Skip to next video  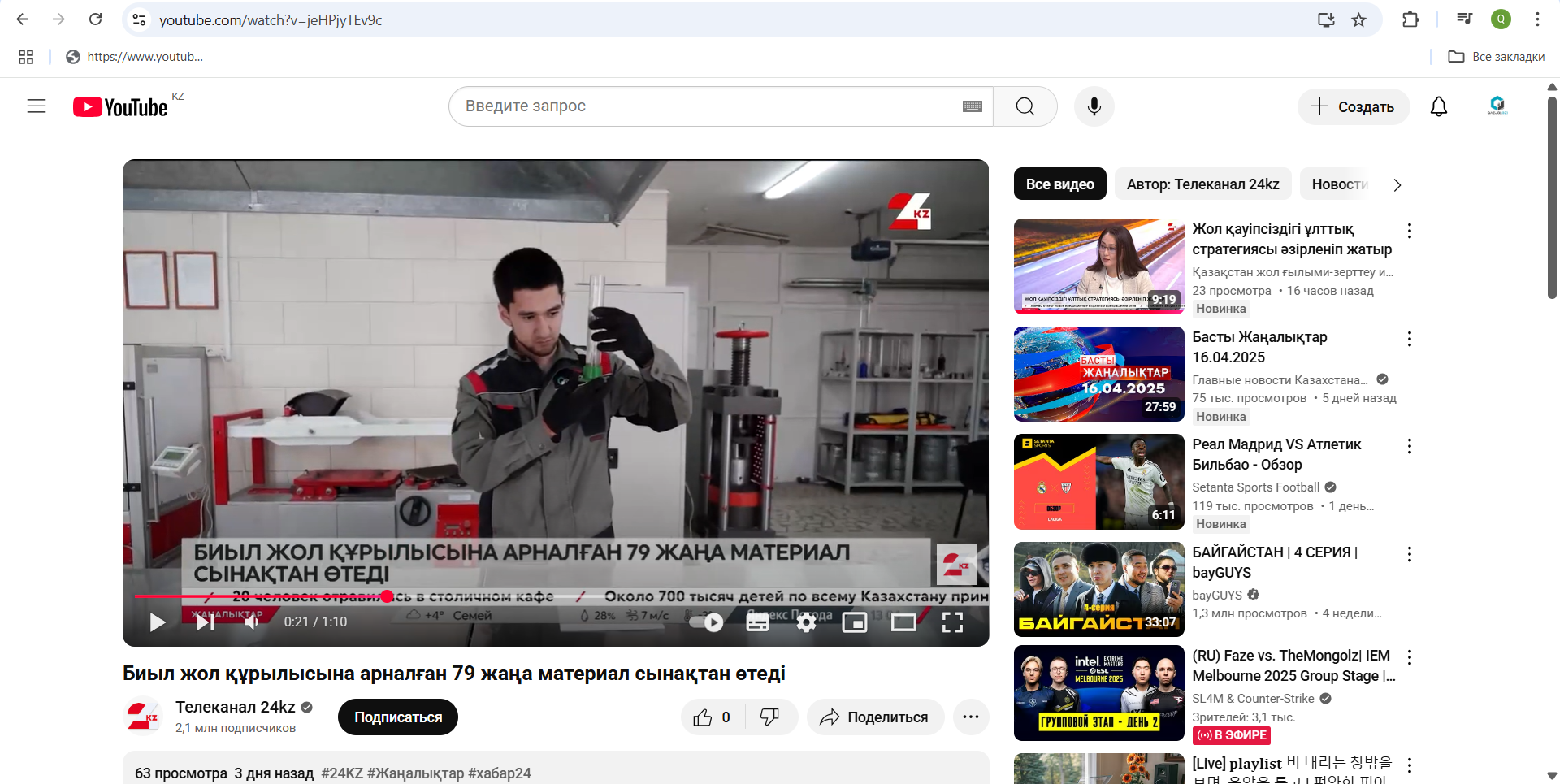pyautogui.click(x=205, y=622)
